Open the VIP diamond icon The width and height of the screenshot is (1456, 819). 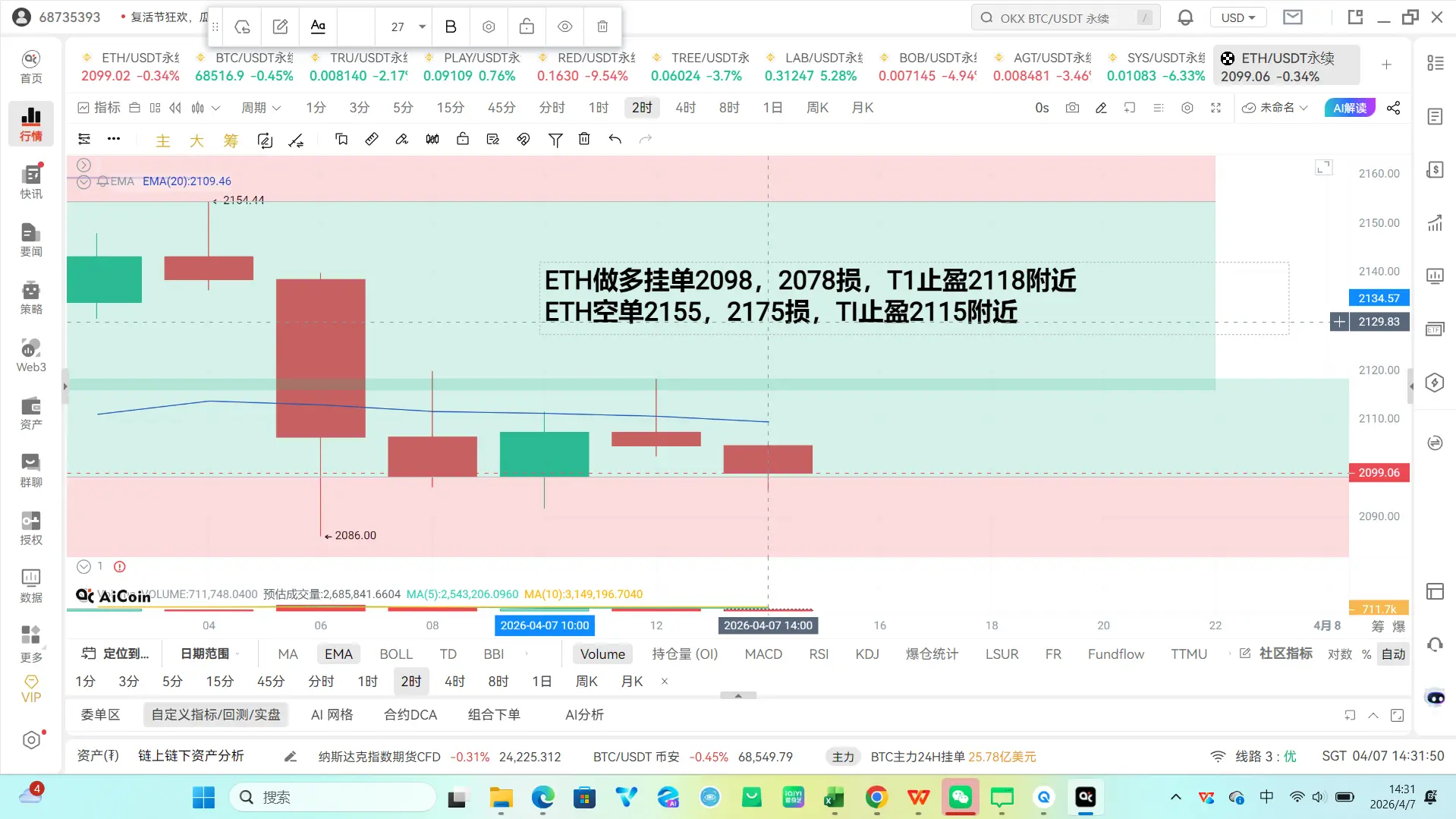point(31,689)
